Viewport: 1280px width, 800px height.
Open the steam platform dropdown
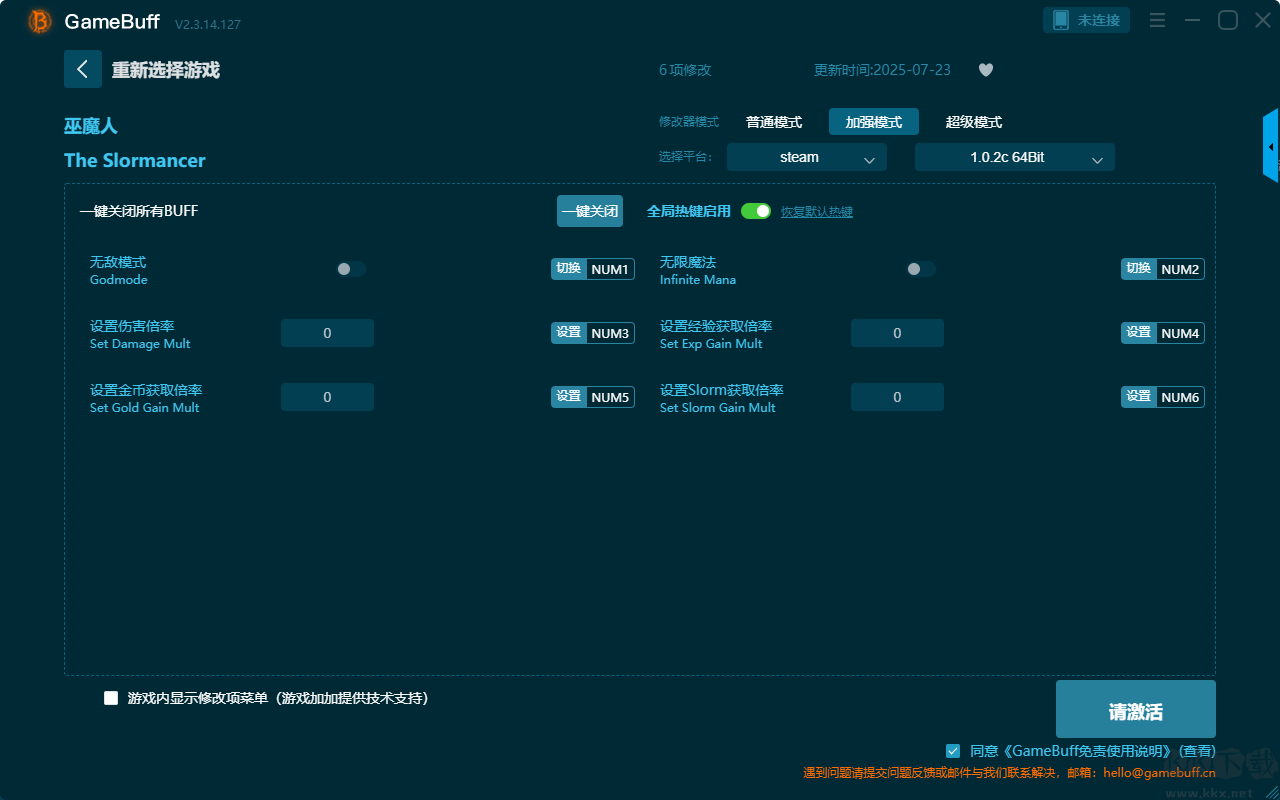(x=806, y=157)
